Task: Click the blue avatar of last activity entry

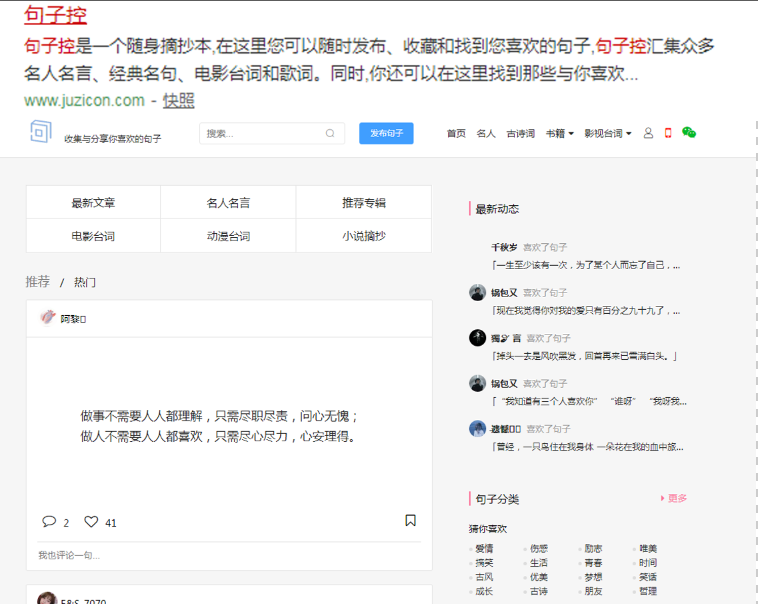Action: (477, 428)
